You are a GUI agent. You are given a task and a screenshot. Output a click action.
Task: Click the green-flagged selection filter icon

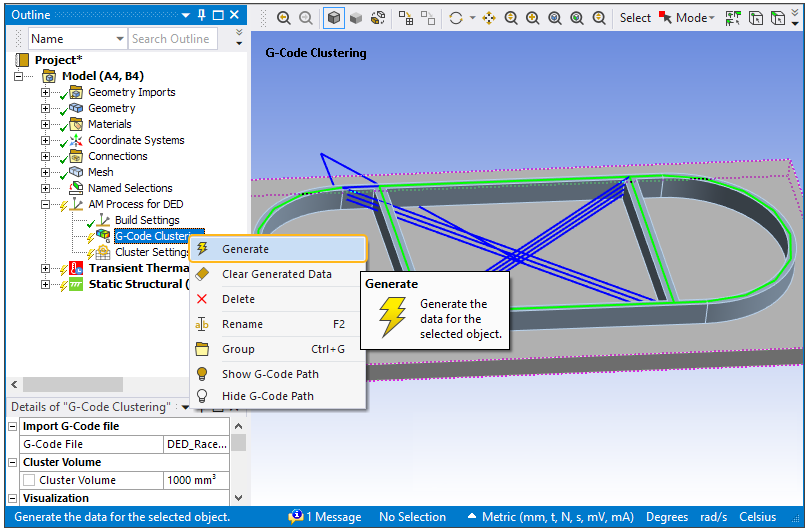(733, 18)
